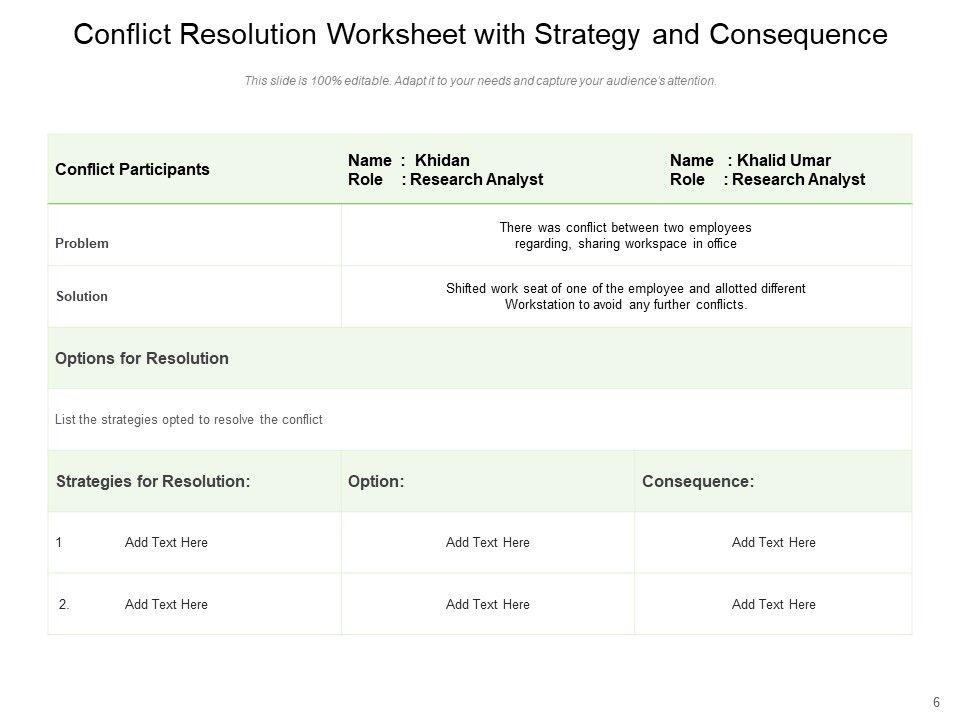Click the participant name "Khidan"
This screenshot has height=720, width=960.
coord(442,160)
